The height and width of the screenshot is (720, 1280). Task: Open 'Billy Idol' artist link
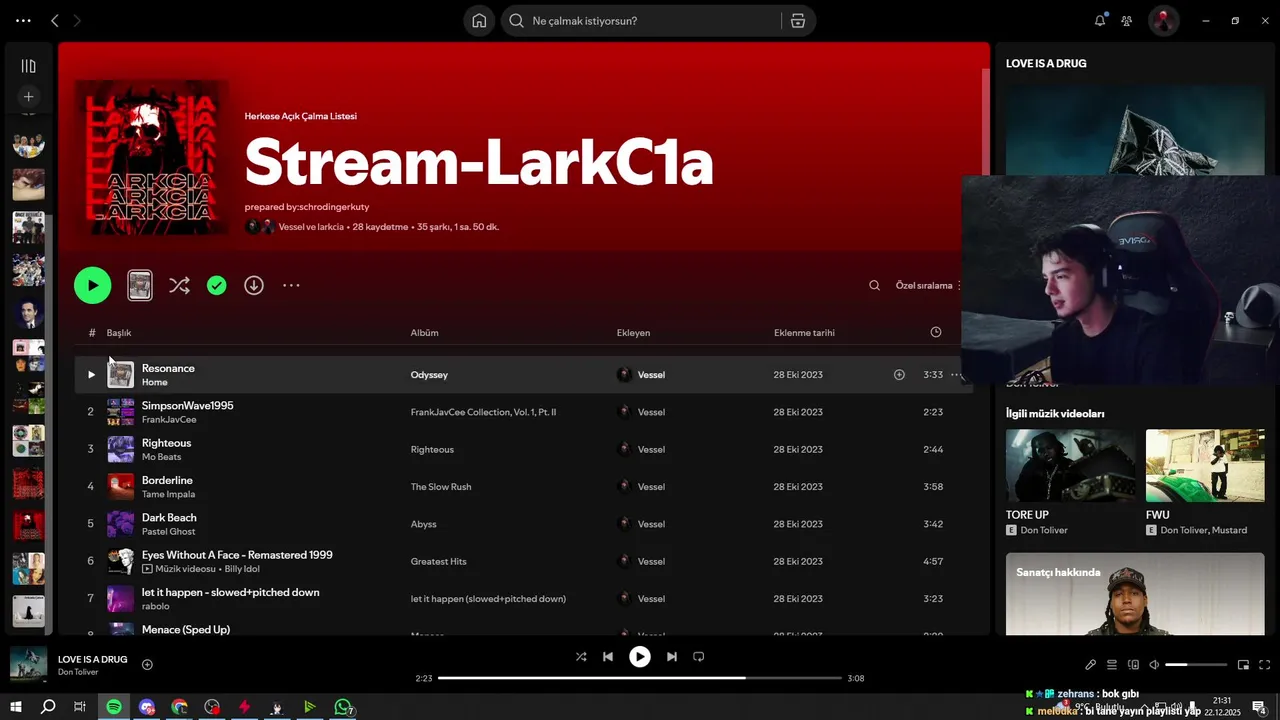242,569
